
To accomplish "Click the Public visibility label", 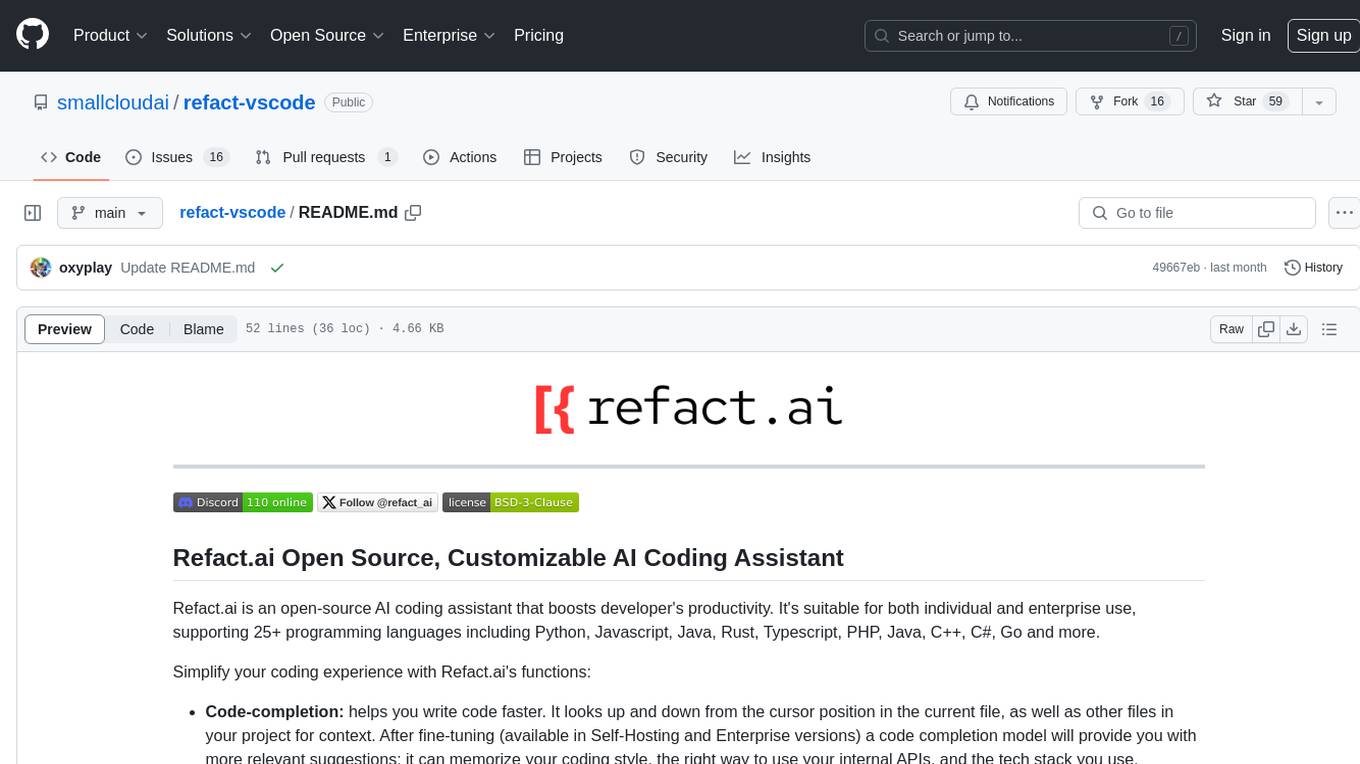I will tap(348, 102).
